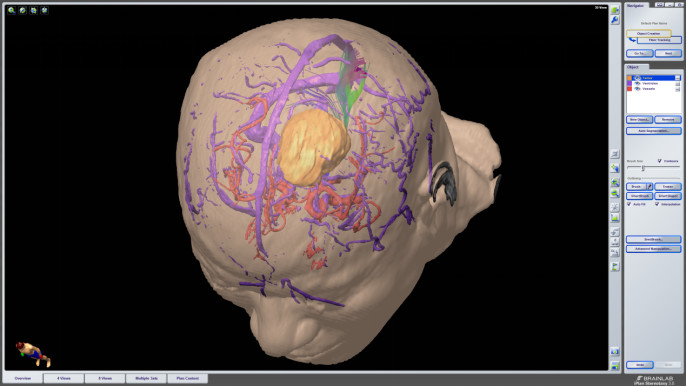Click the zoom in icon in right toolbar
This screenshot has height=387, width=687.
(615, 182)
